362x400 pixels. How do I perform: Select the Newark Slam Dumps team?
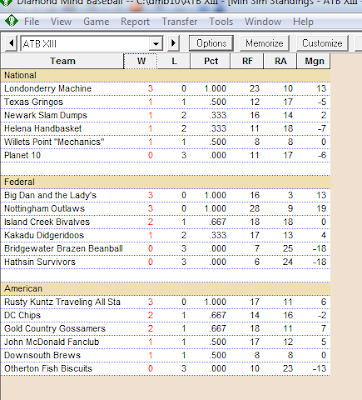coord(46,115)
